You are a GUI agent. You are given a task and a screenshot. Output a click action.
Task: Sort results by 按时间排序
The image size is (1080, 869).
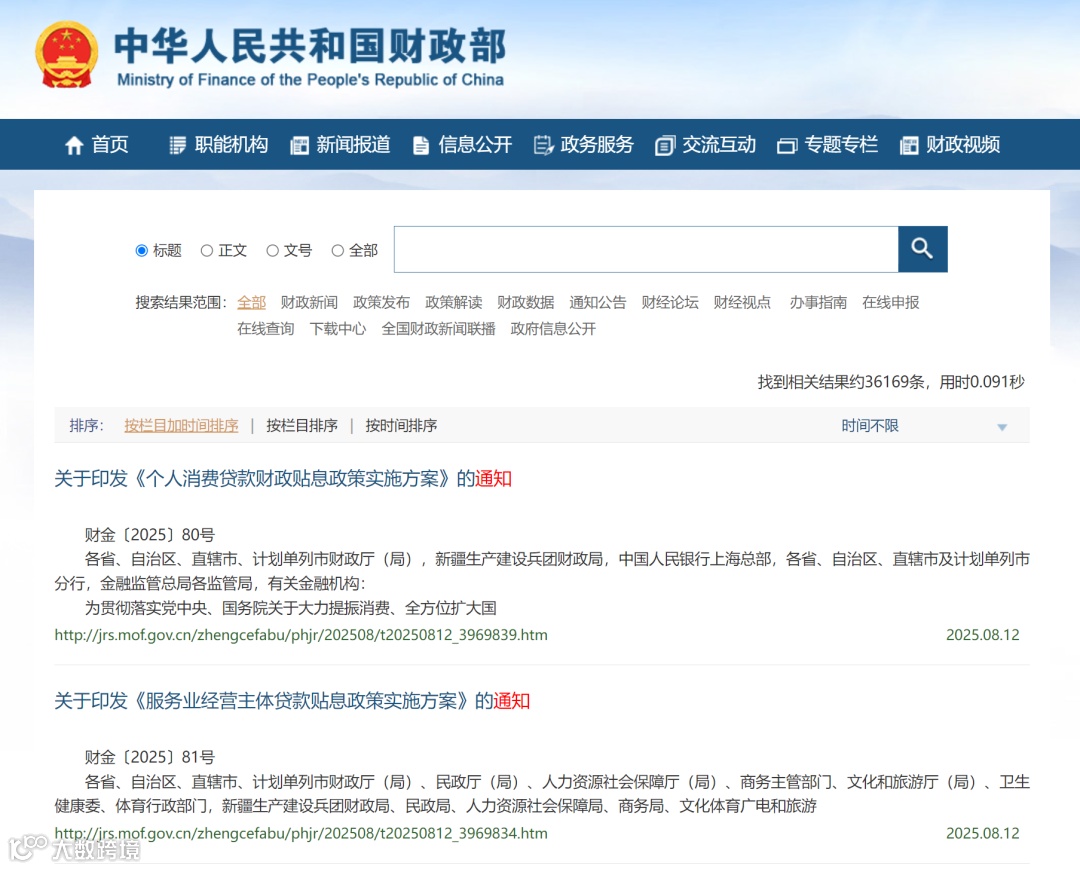click(x=401, y=426)
